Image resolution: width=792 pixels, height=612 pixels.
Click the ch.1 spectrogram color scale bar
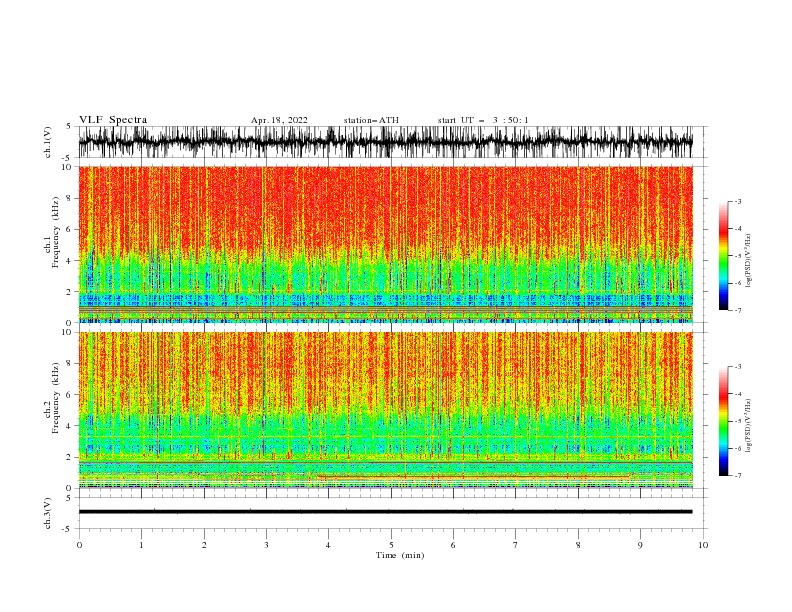pyautogui.click(x=723, y=256)
